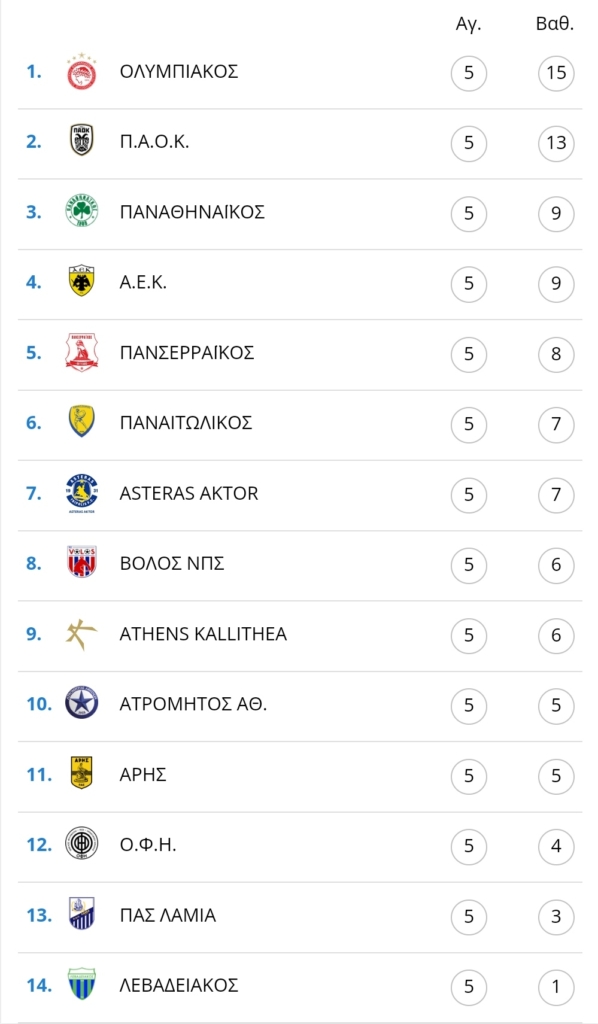Select the Panathinaikos green shamrock logo
Image resolution: width=598 pixels, height=1024 pixels.
click(82, 212)
